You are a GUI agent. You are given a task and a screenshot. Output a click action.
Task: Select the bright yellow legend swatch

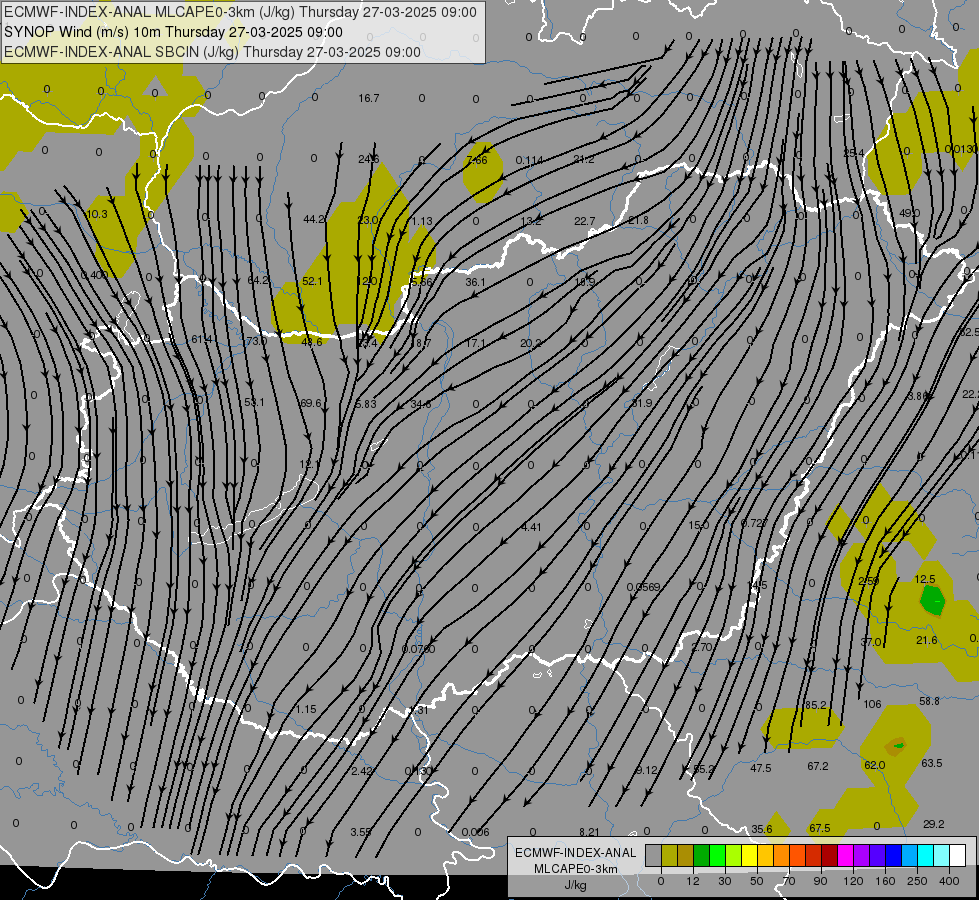click(749, 856)
